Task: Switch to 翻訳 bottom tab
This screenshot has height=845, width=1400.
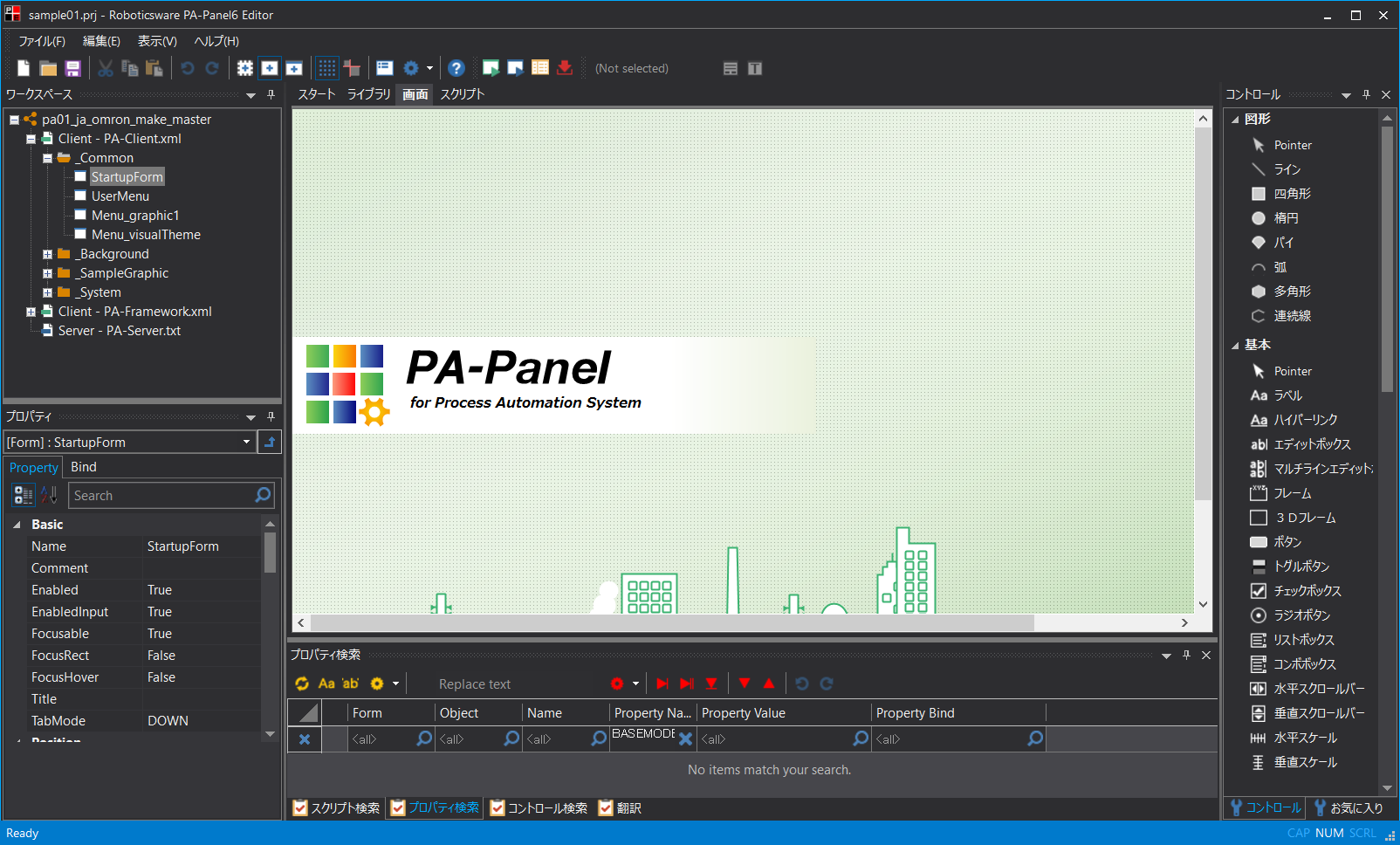Action: pyautogui.click(x=621, y=808)
